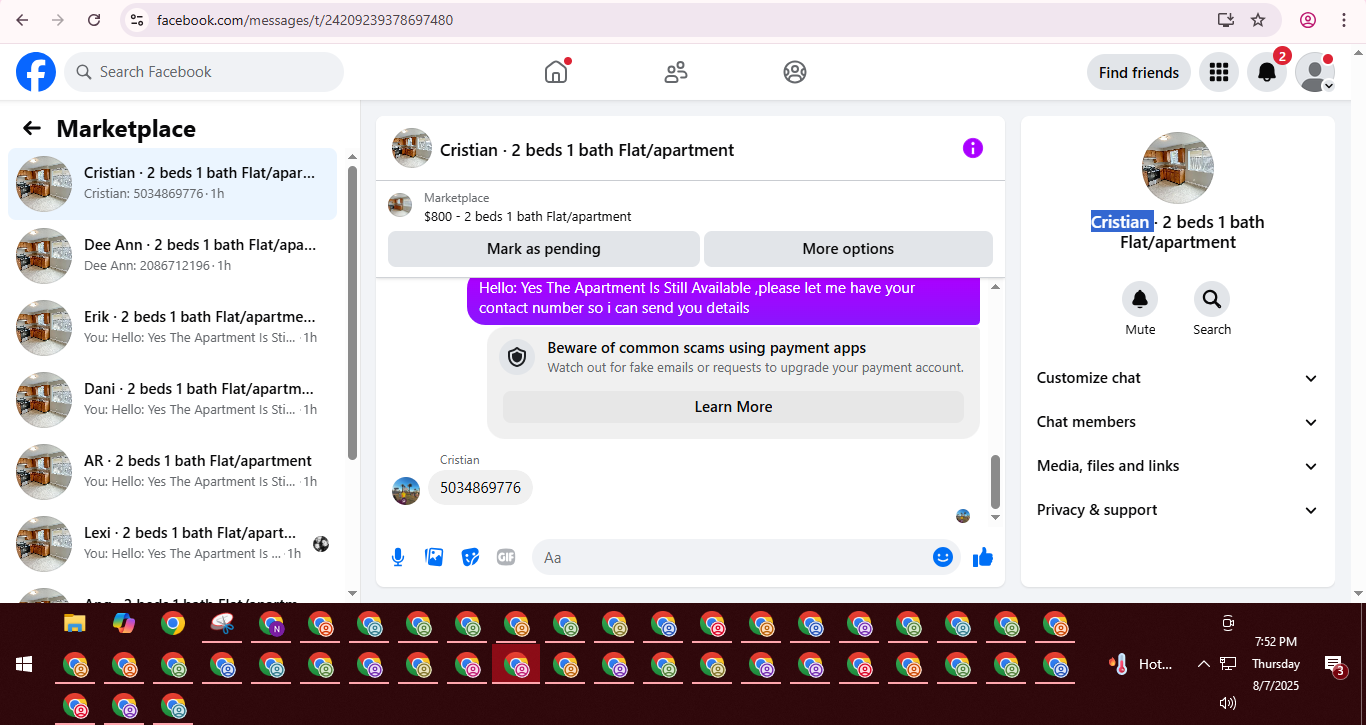Open the Dani conversation
The width and height of the screenshot is (1366, 725).
(172, 400)
